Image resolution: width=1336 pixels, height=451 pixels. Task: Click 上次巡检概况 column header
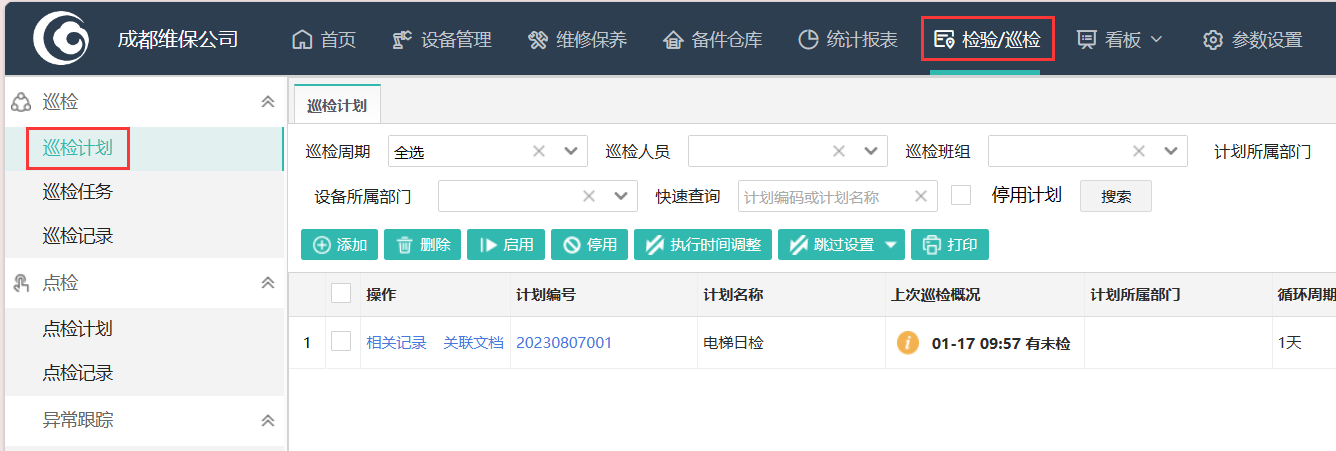(x=936, y=295)
